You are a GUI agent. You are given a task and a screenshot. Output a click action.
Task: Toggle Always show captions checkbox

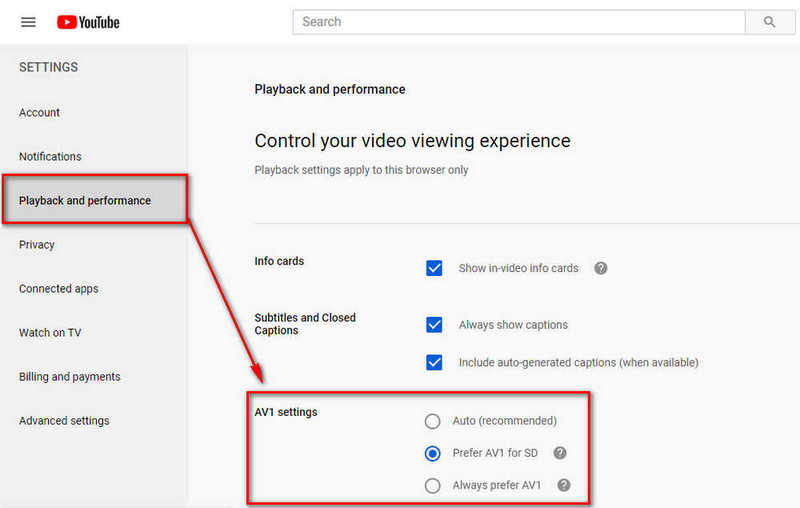[x=434, y=325]
